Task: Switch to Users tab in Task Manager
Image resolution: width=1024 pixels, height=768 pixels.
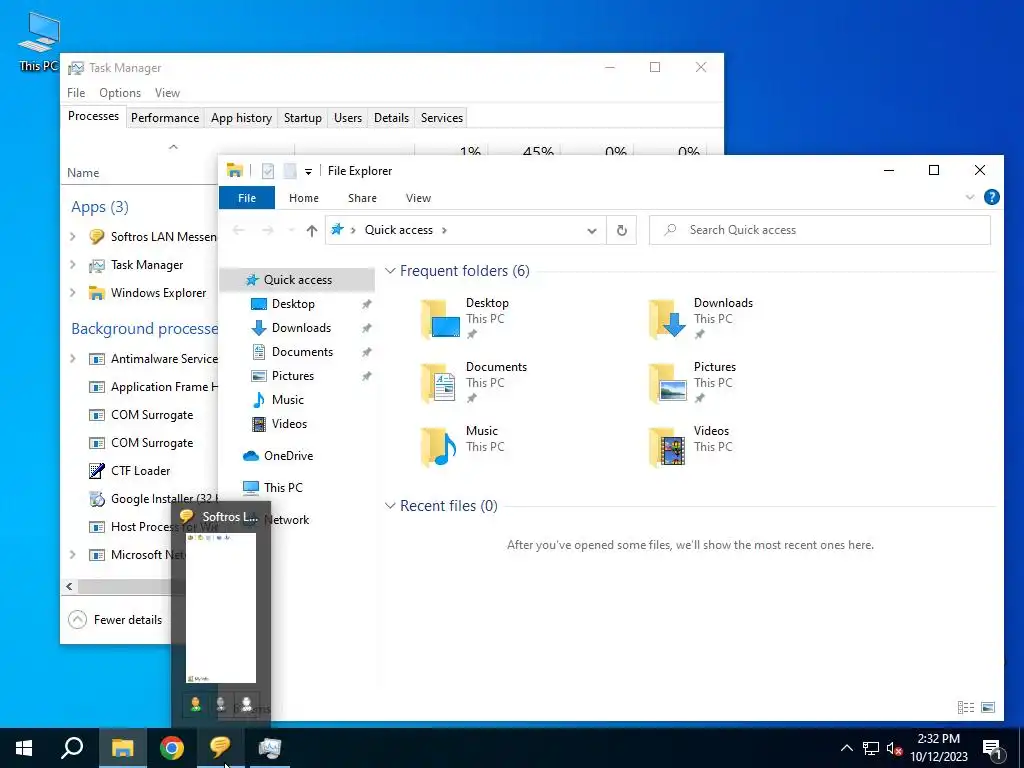Action: pos(347,118)
